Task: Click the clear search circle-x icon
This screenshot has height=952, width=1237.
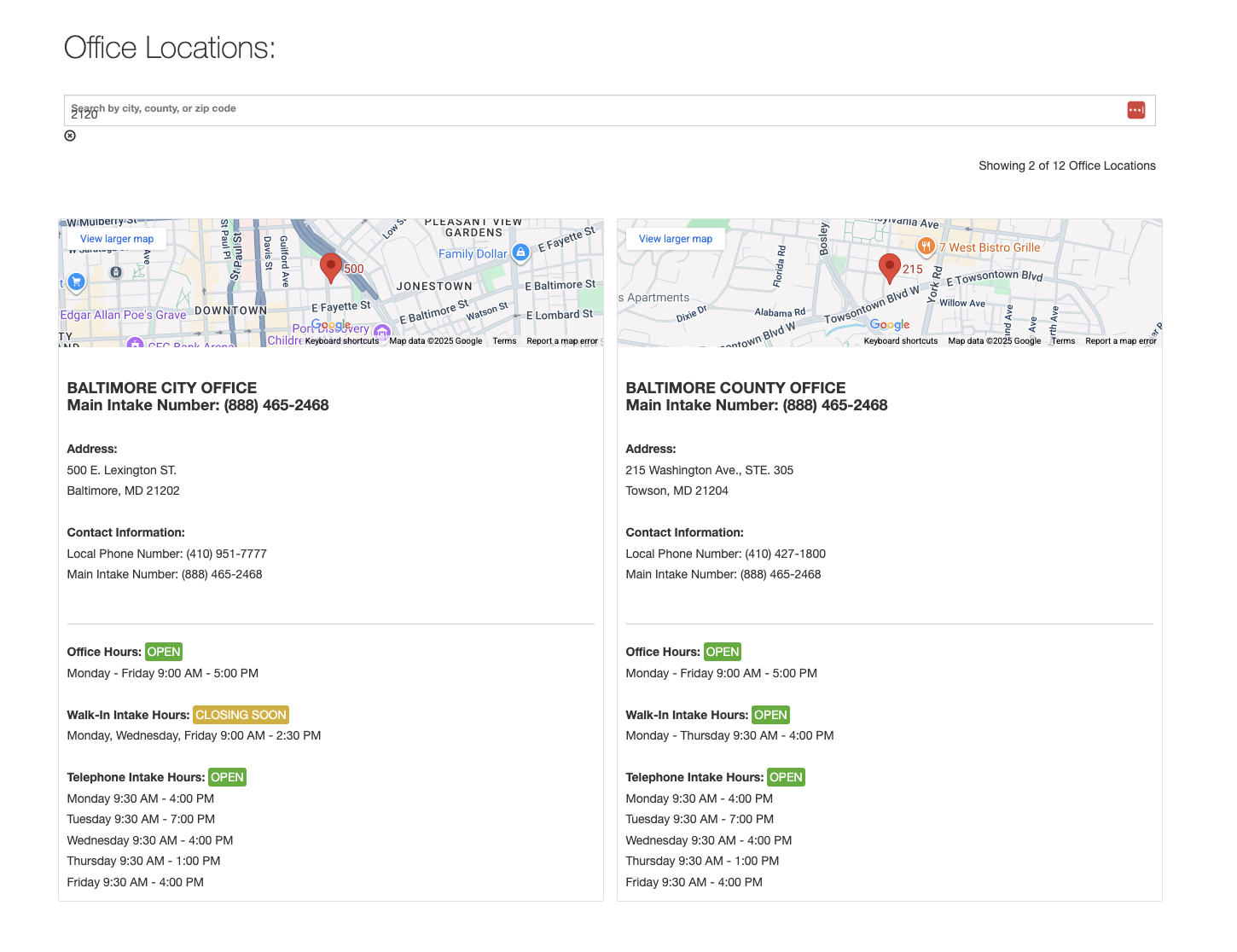Action: [x=70, y=136]
